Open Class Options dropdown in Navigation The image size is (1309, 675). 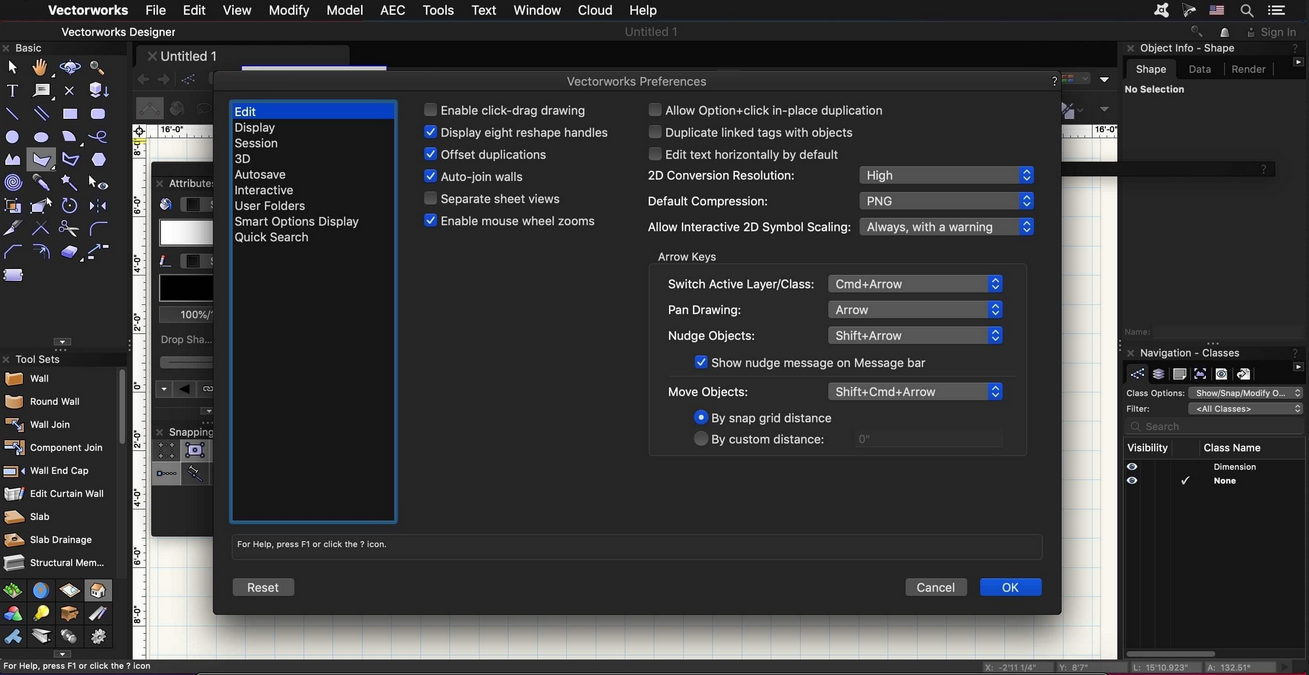1247,393
